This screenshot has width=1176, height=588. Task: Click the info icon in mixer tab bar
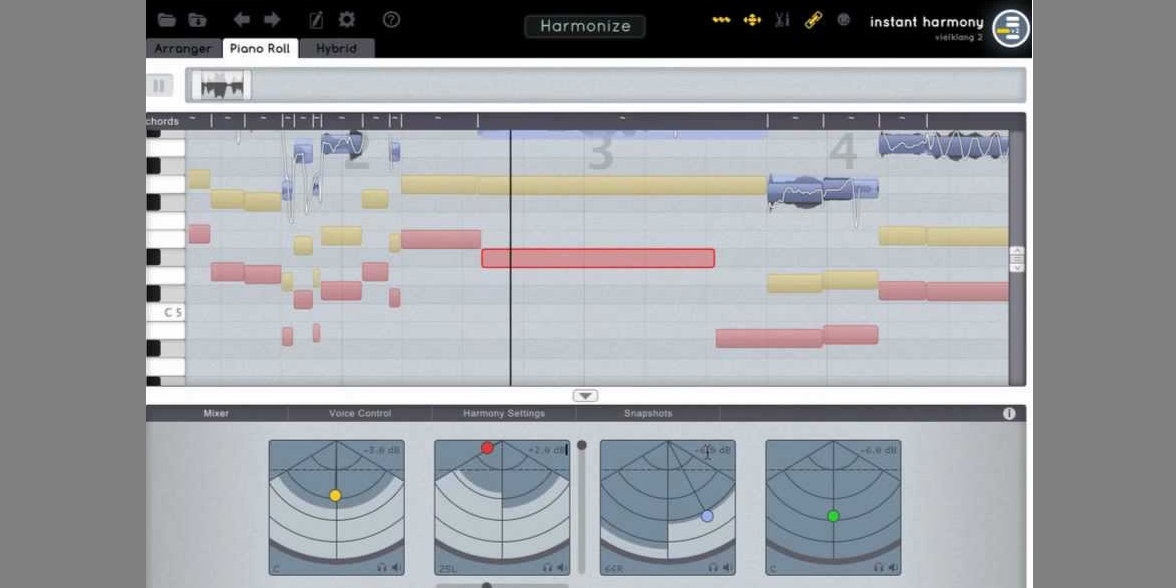[1009, 413]
